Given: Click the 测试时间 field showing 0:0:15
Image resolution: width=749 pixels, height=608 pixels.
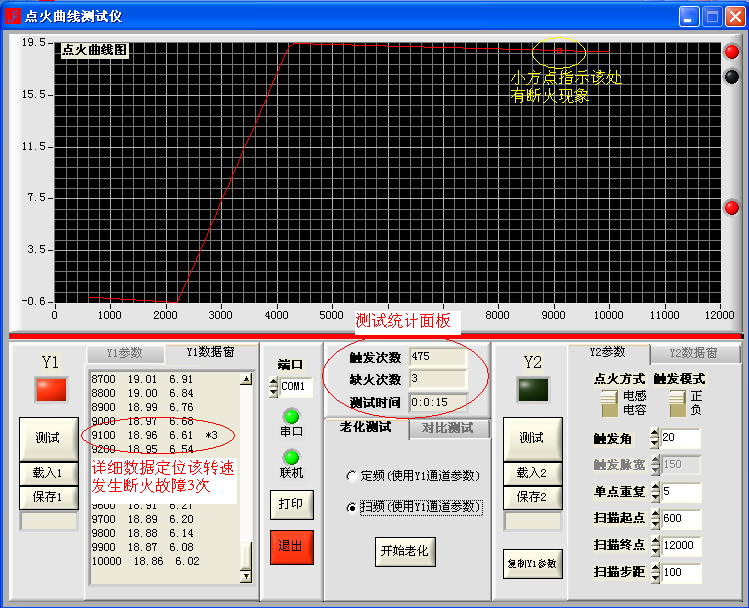Looking at the screenshot, I should [x=438, y=403].
